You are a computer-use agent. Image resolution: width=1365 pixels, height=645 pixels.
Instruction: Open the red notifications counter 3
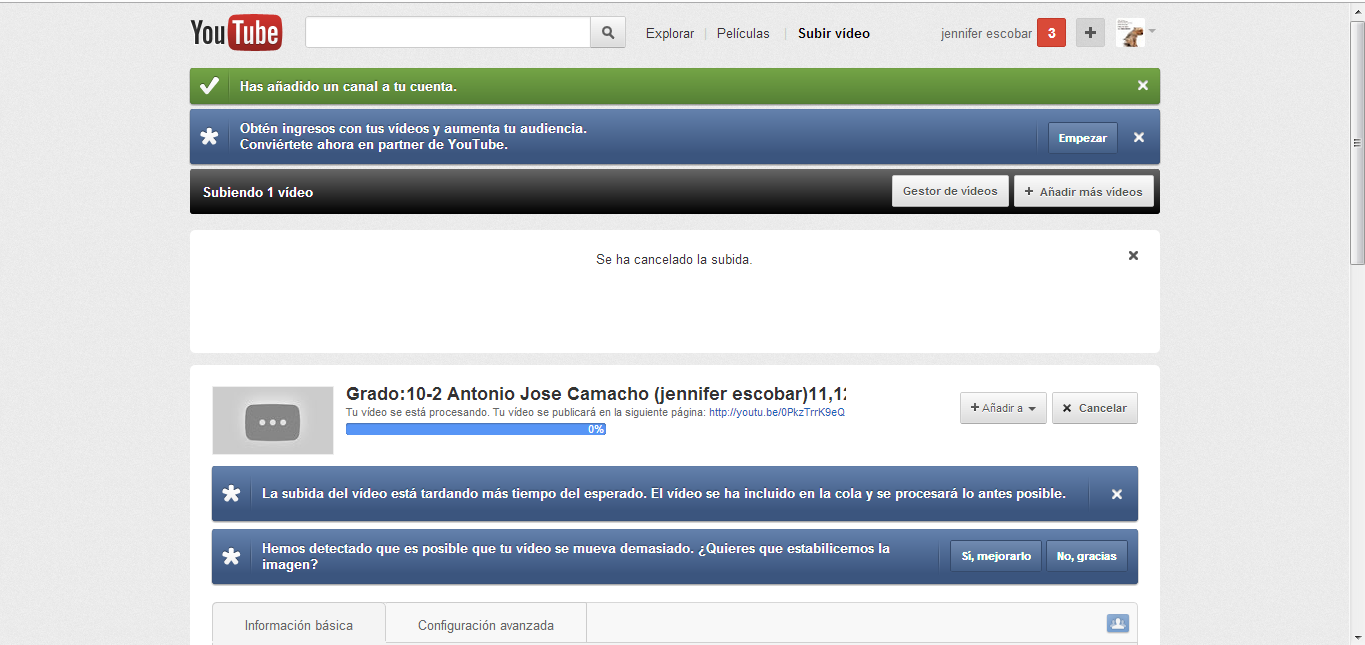click(x=1051, y=33)
